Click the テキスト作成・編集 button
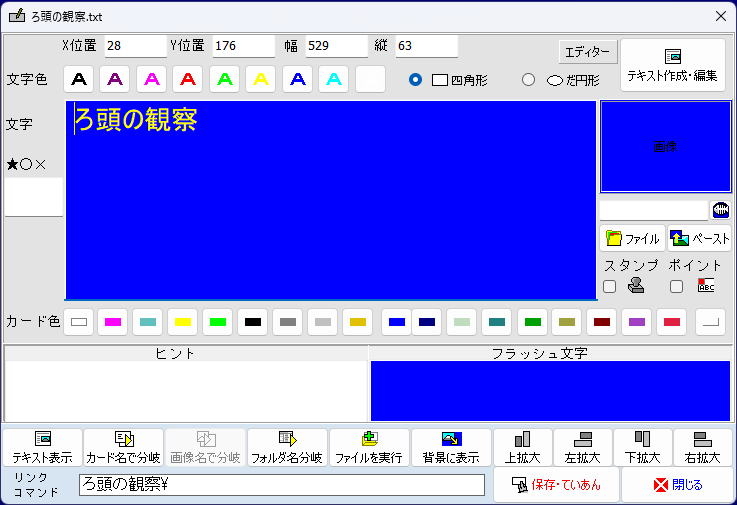The height and width of the screenshot is (505, 737). point(672,65)
